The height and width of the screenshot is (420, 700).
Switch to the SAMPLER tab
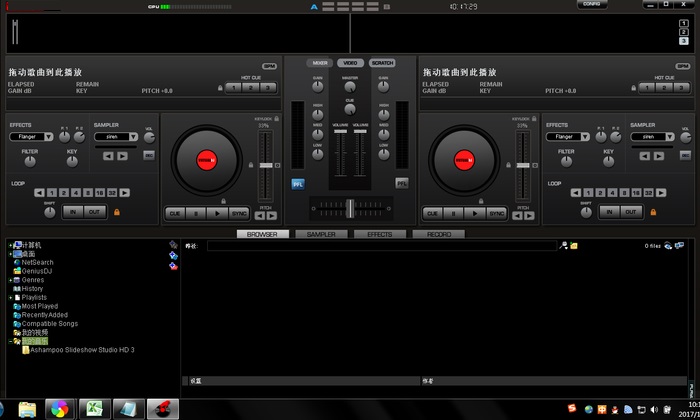321,234
